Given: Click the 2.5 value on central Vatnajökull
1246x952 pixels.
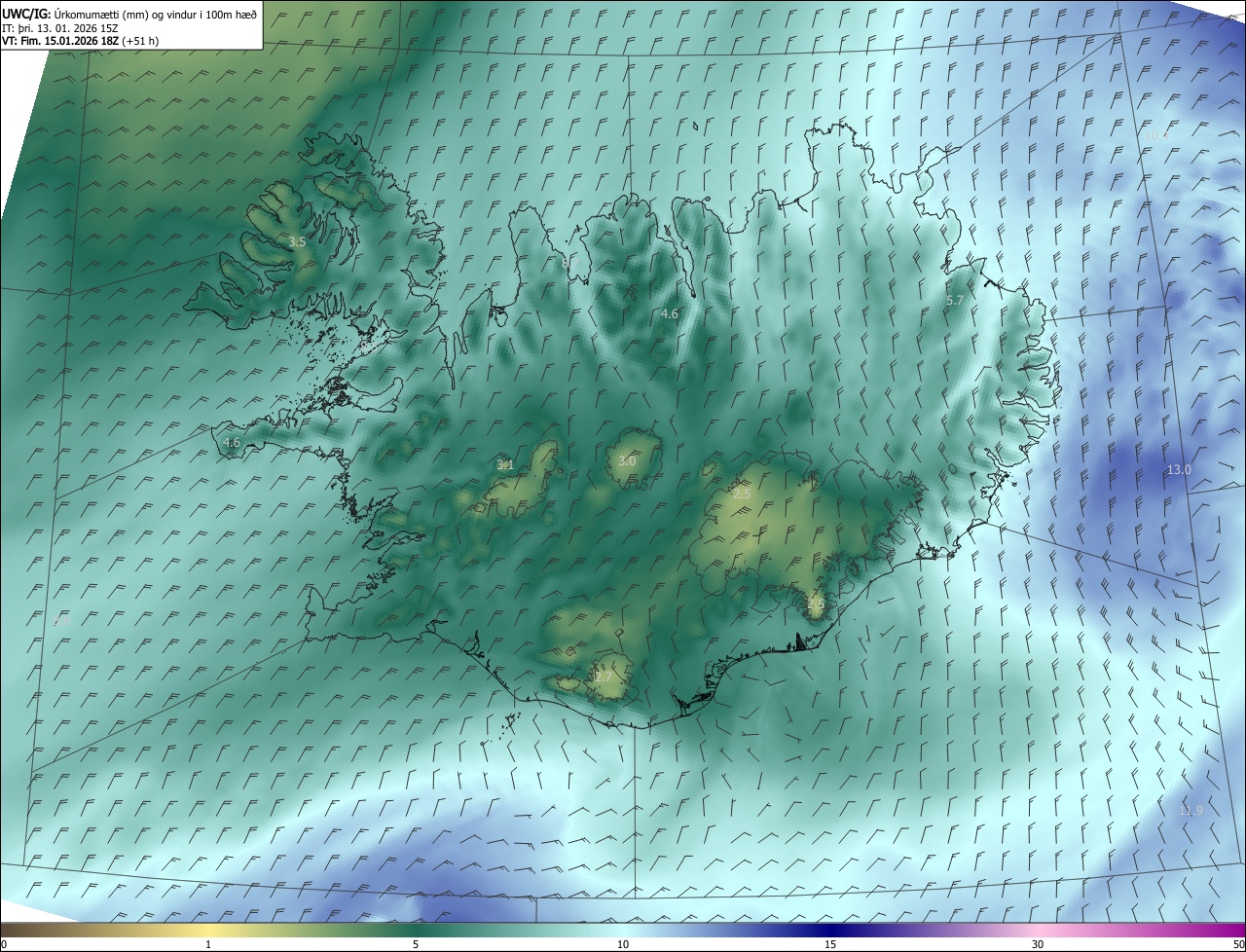Looking at the screenshot, I should pos(742,494).
